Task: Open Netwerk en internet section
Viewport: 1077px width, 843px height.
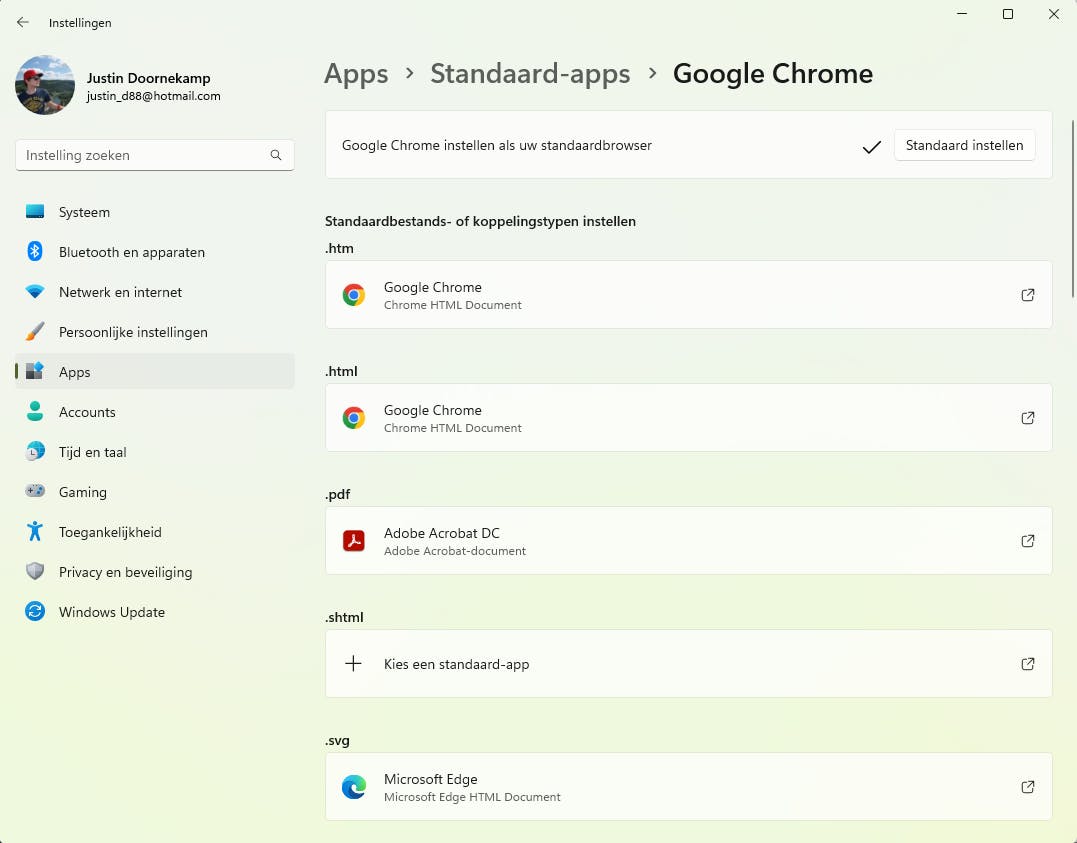Action: 120,292
